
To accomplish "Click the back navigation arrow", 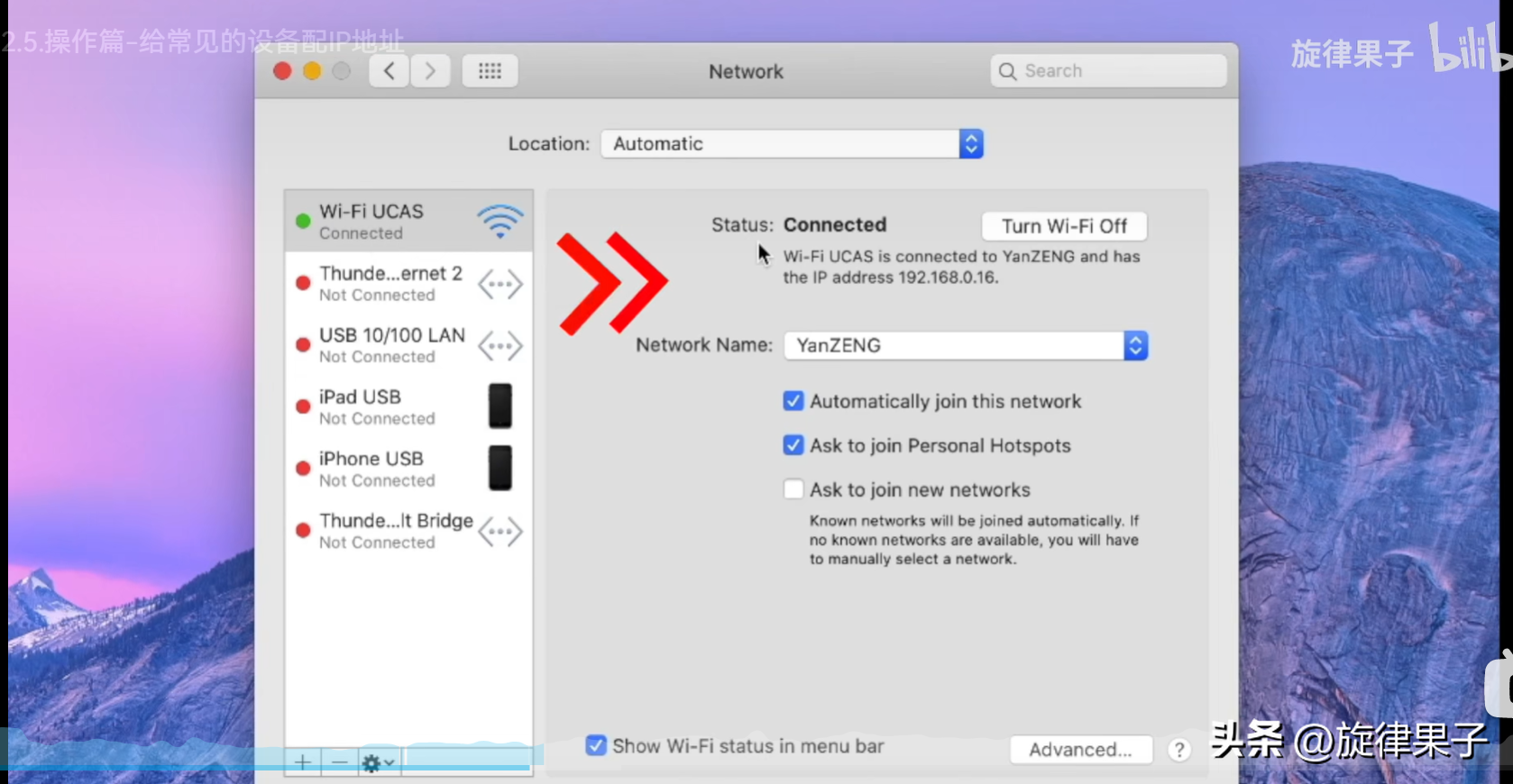I will [x=390, y=71].
